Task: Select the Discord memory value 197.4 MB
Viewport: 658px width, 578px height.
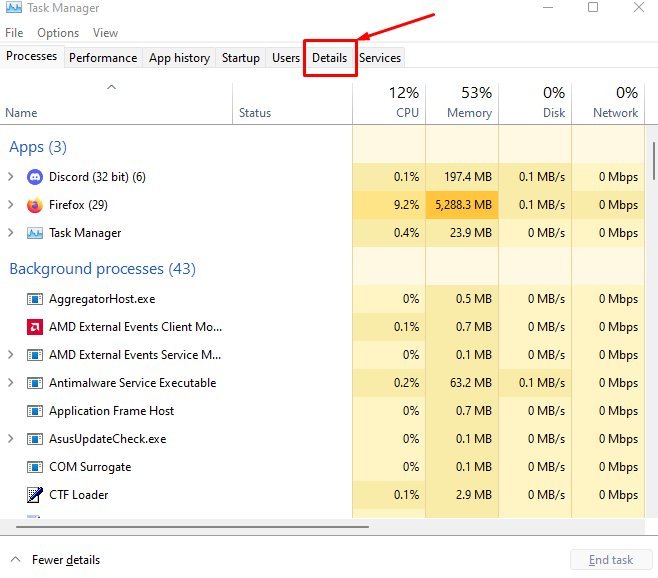Action: point(468,177)
